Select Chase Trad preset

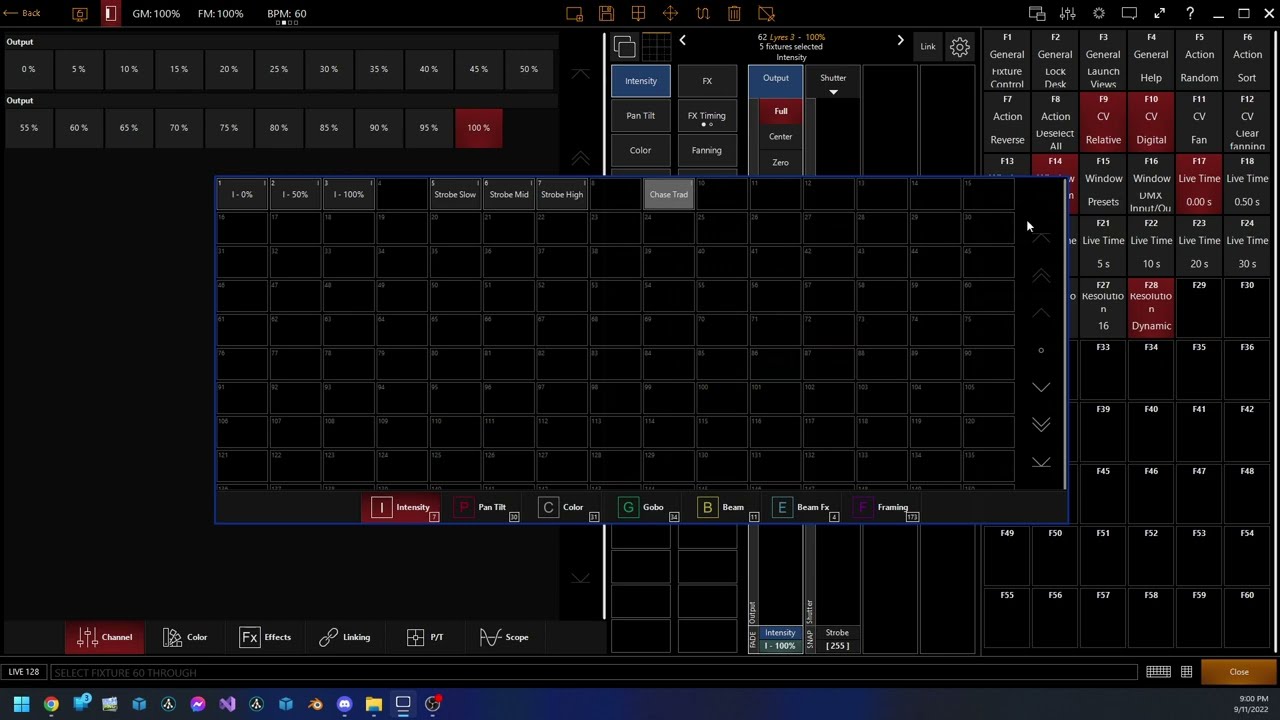[x=668, y=195]
